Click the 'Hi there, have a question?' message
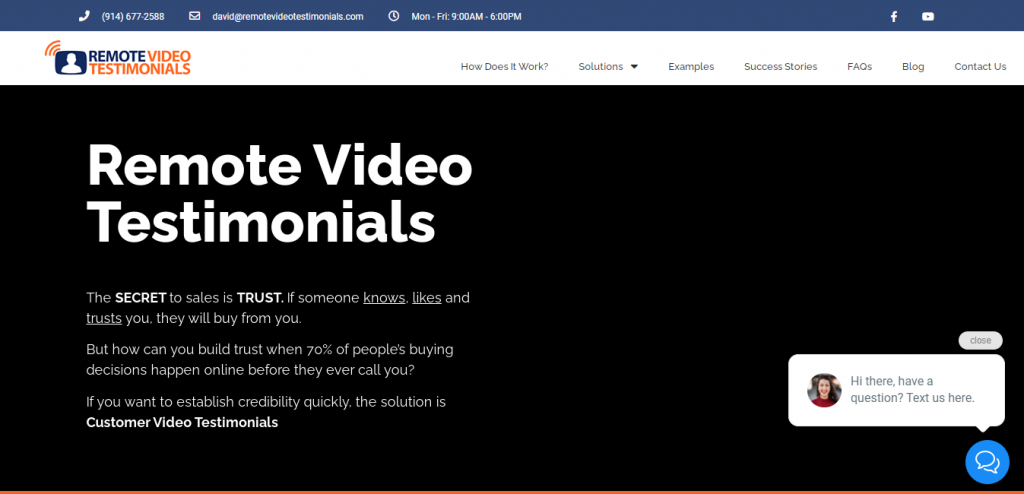 point(912,389)
